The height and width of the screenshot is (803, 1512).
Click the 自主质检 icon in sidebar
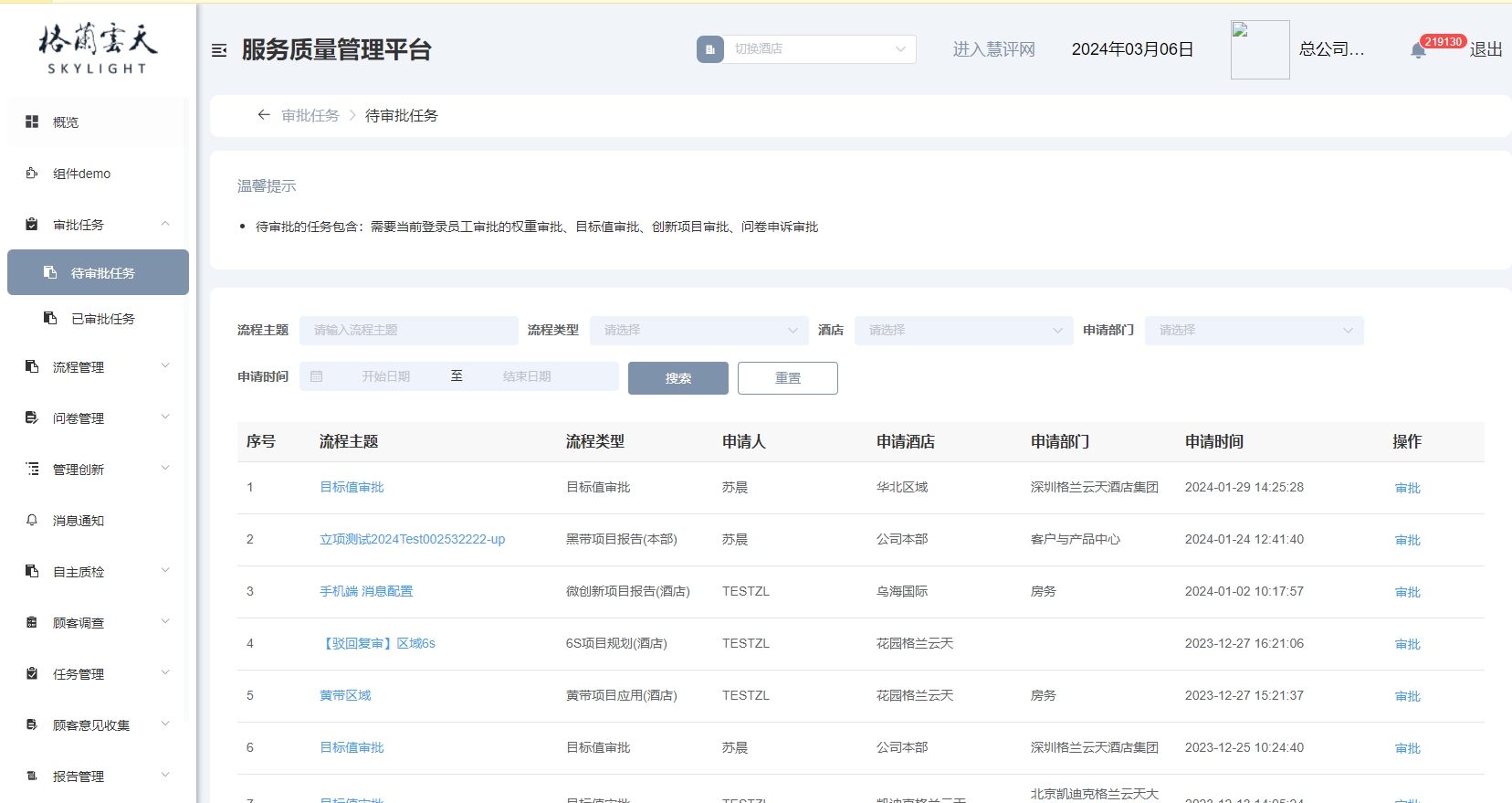tap(32, 571)
